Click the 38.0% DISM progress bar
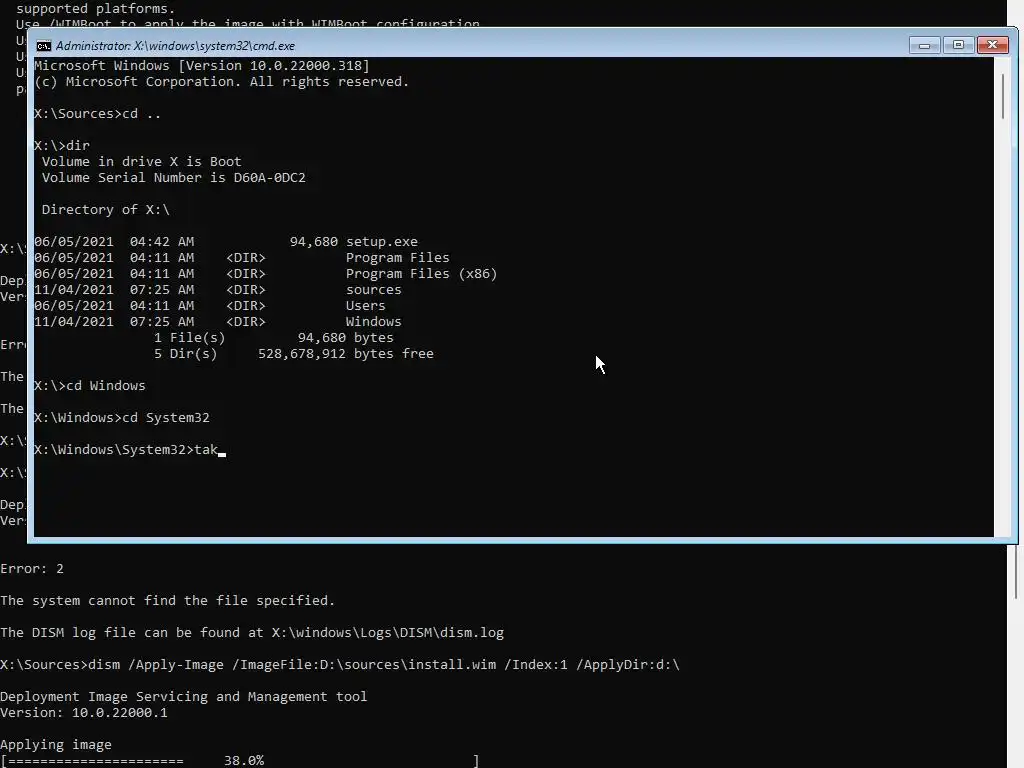This screenshot has width=1024, height=768. [240, 761]
